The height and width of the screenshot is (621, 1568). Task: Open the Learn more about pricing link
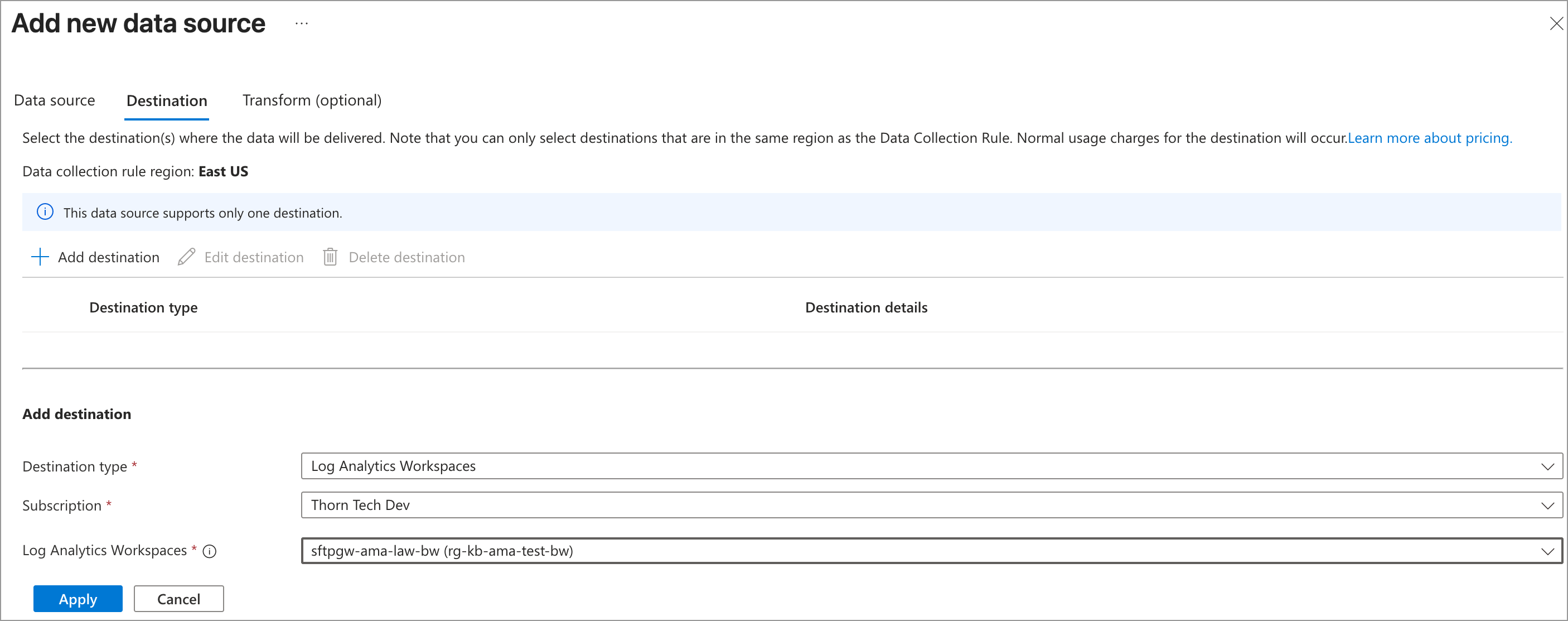(1430, 138)
